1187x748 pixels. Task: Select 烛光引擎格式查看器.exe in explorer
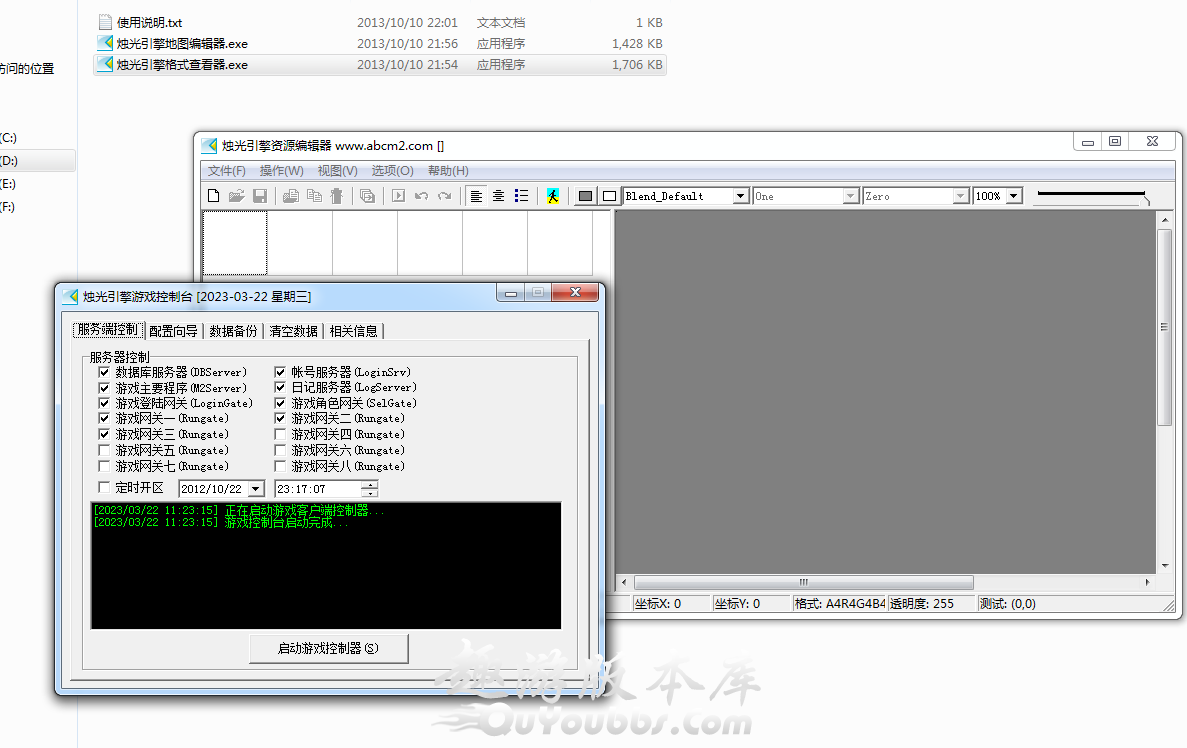coord(379,65)
